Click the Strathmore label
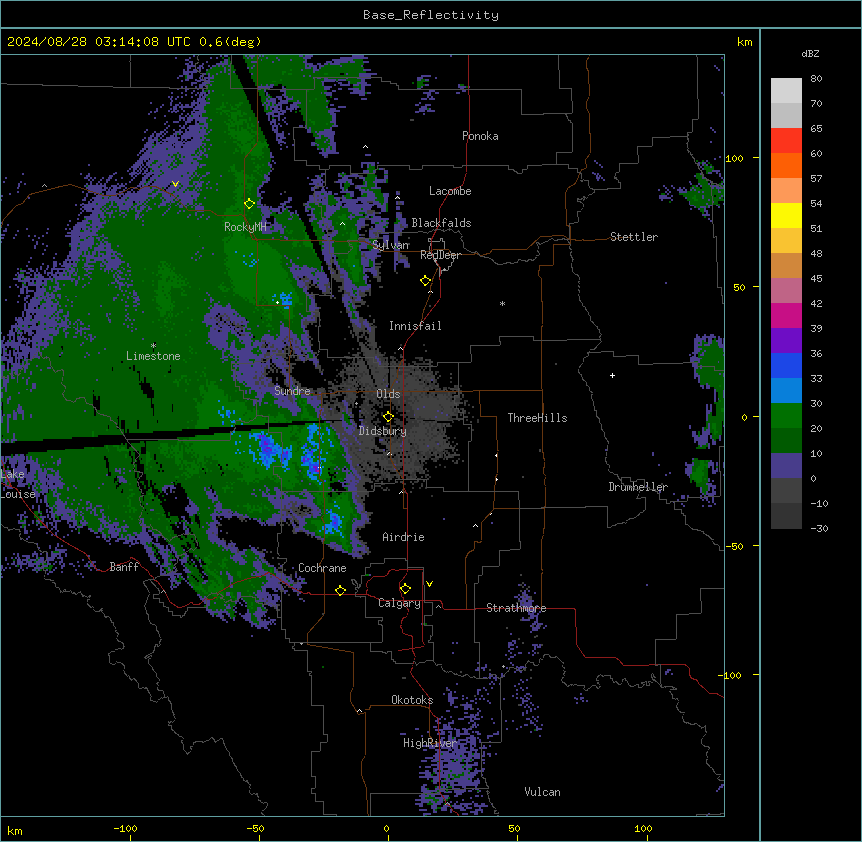This screenshot has height=842, width=862. (x=516, y=608)
